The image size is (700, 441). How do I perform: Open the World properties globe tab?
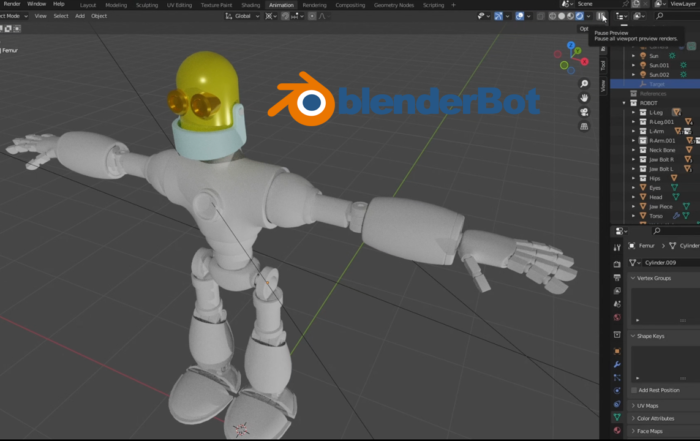616,319
